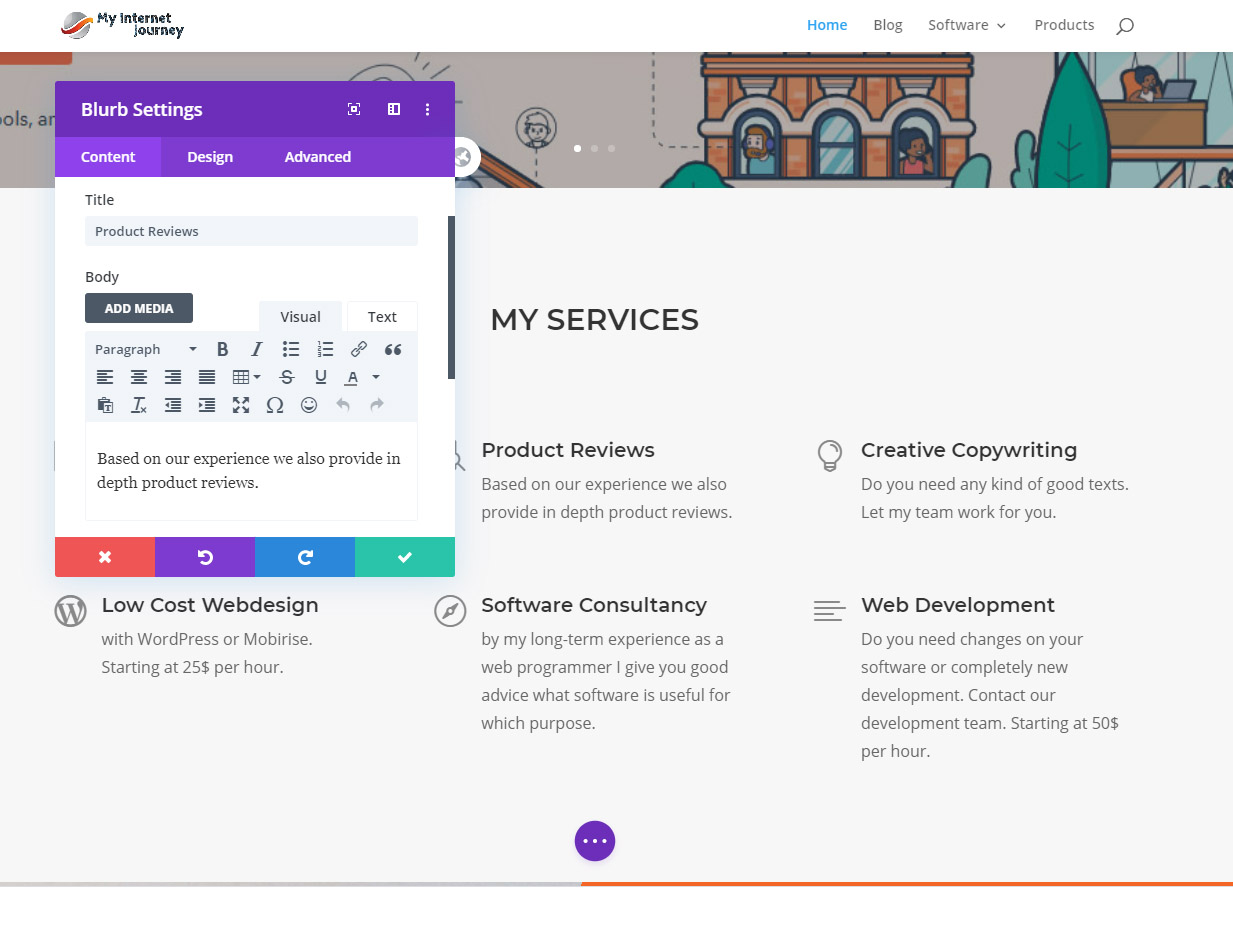The width and height of the screenshot is (1233, 927).
Task: Open the text color picker dropdown arrow
Action: pos(376,377)
